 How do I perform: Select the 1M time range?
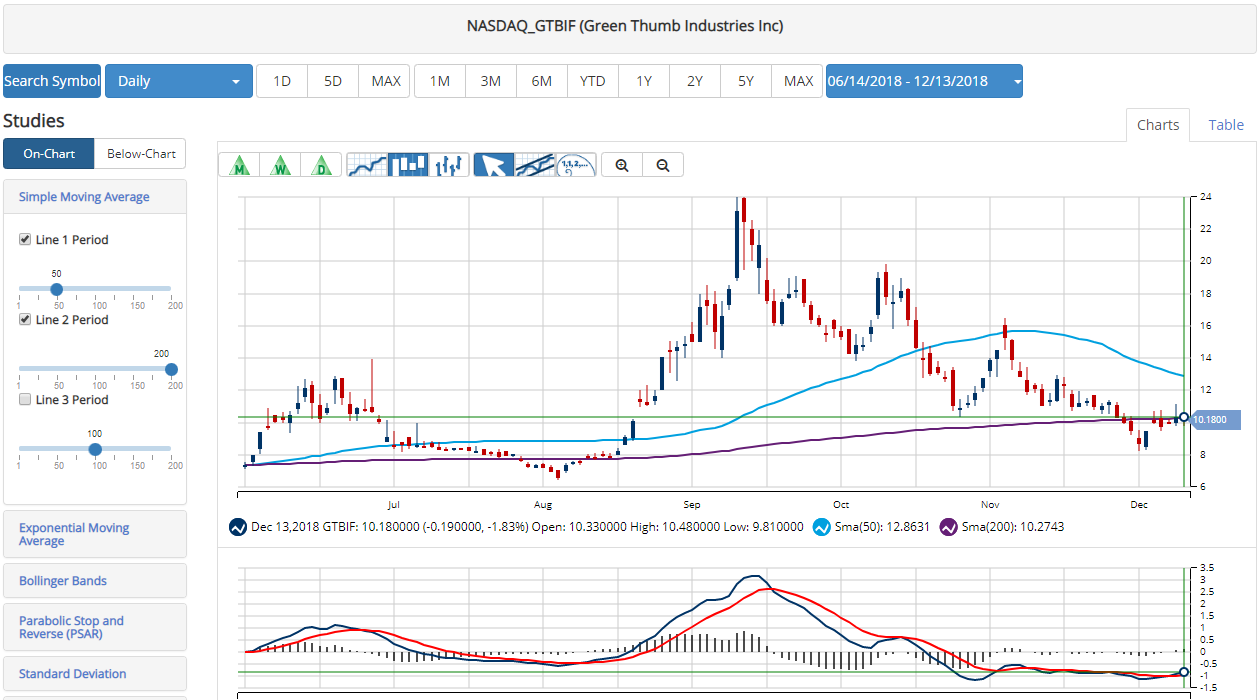(440, 81)
